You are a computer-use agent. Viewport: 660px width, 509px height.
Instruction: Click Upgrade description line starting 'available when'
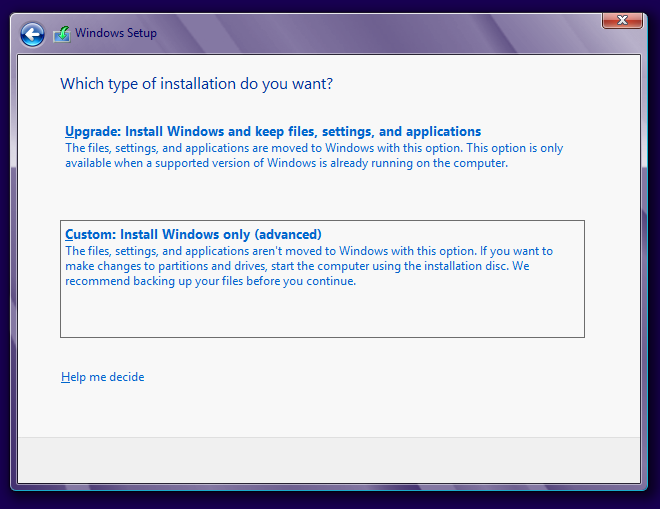tap(286, 163)
